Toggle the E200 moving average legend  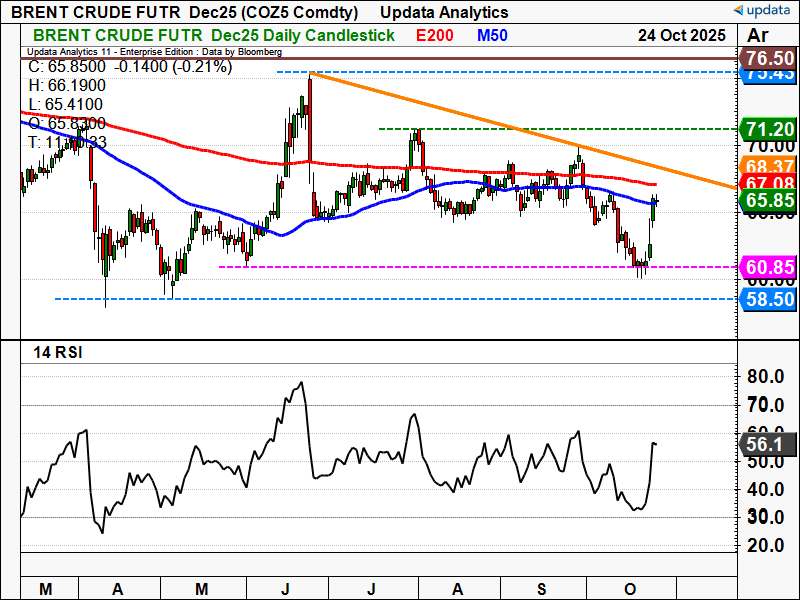(437, 34)
